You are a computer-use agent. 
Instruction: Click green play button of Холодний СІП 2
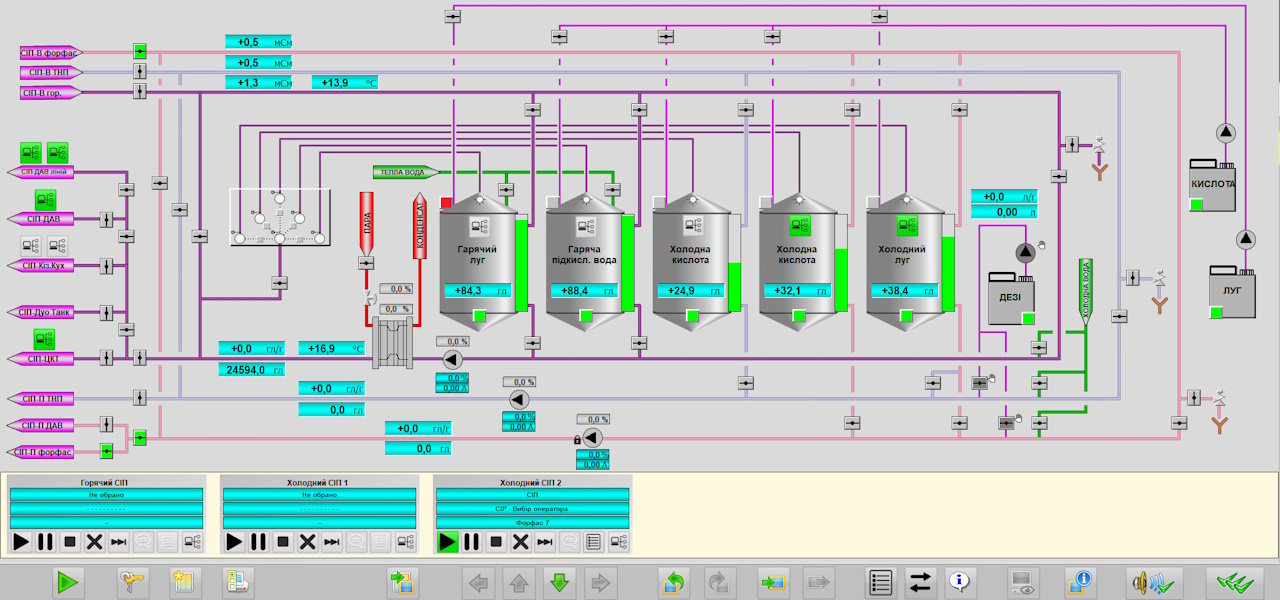pyautogui.click(x=447, y=542)
